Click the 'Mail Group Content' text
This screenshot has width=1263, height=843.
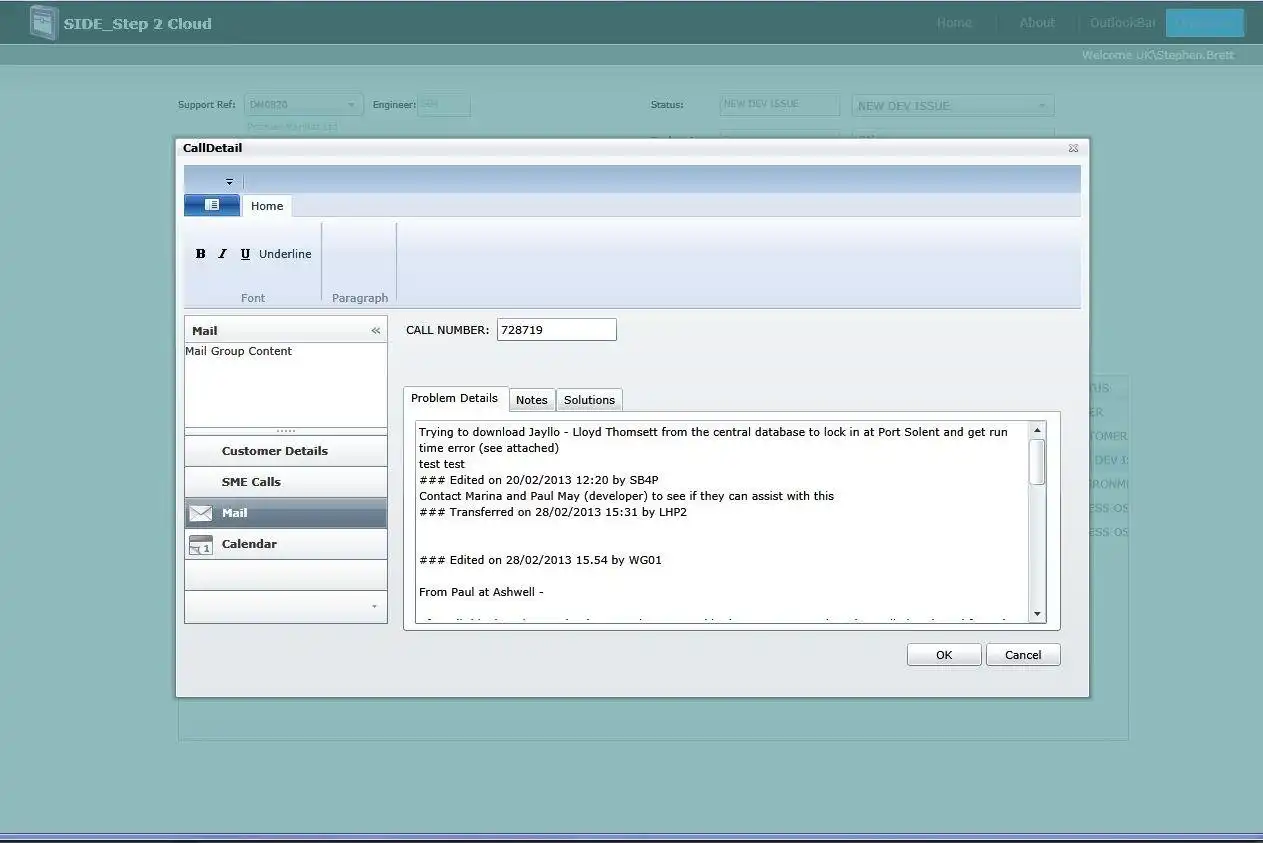pyautogui.click(x=239, y=351)
